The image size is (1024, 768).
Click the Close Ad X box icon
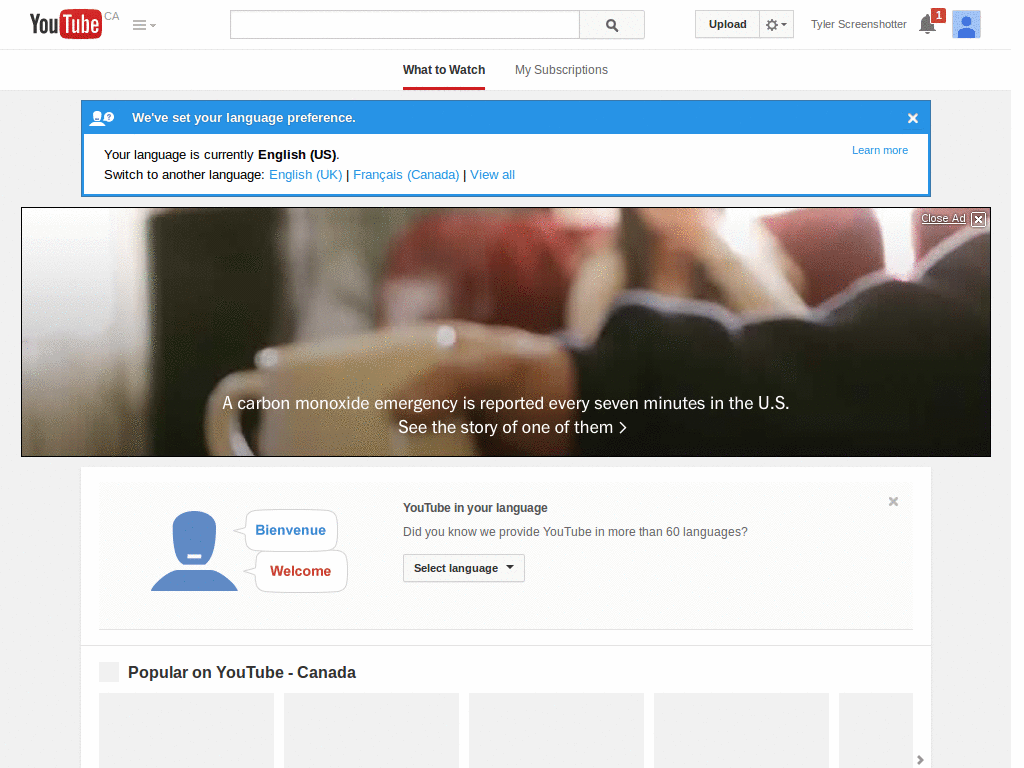(978, 219)
